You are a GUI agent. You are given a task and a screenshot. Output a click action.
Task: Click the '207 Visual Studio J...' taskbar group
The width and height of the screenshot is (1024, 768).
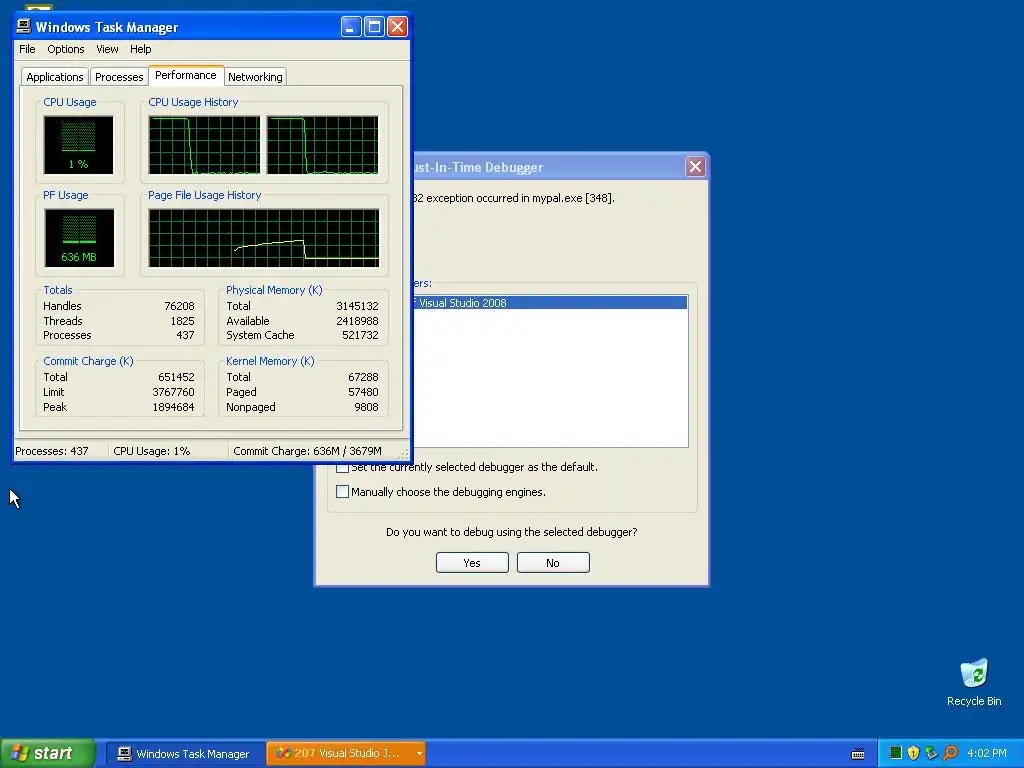(x=346, y=754)
